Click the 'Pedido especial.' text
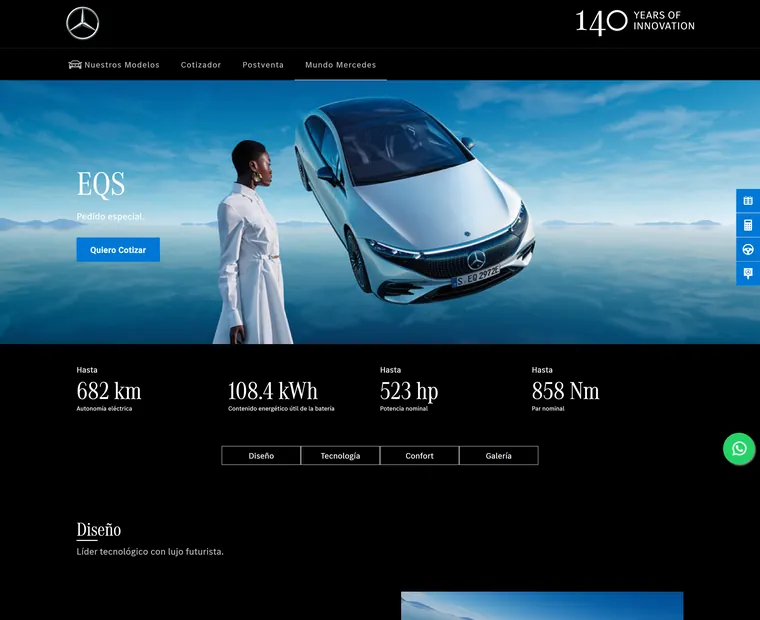 111,217
